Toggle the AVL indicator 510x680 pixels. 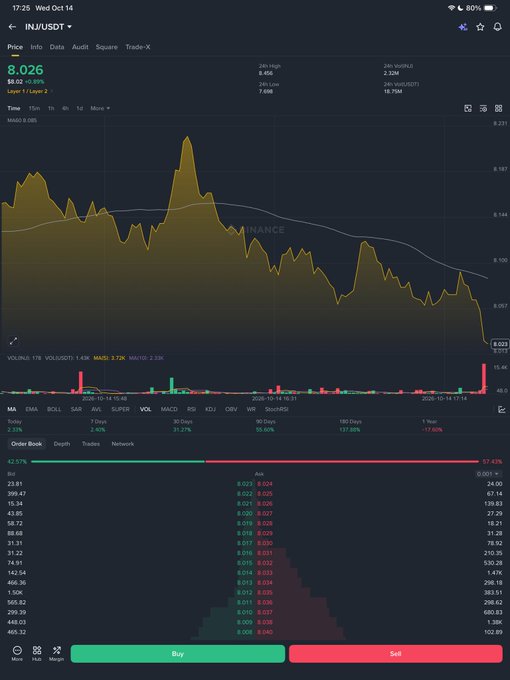click(x=97, y=409)
